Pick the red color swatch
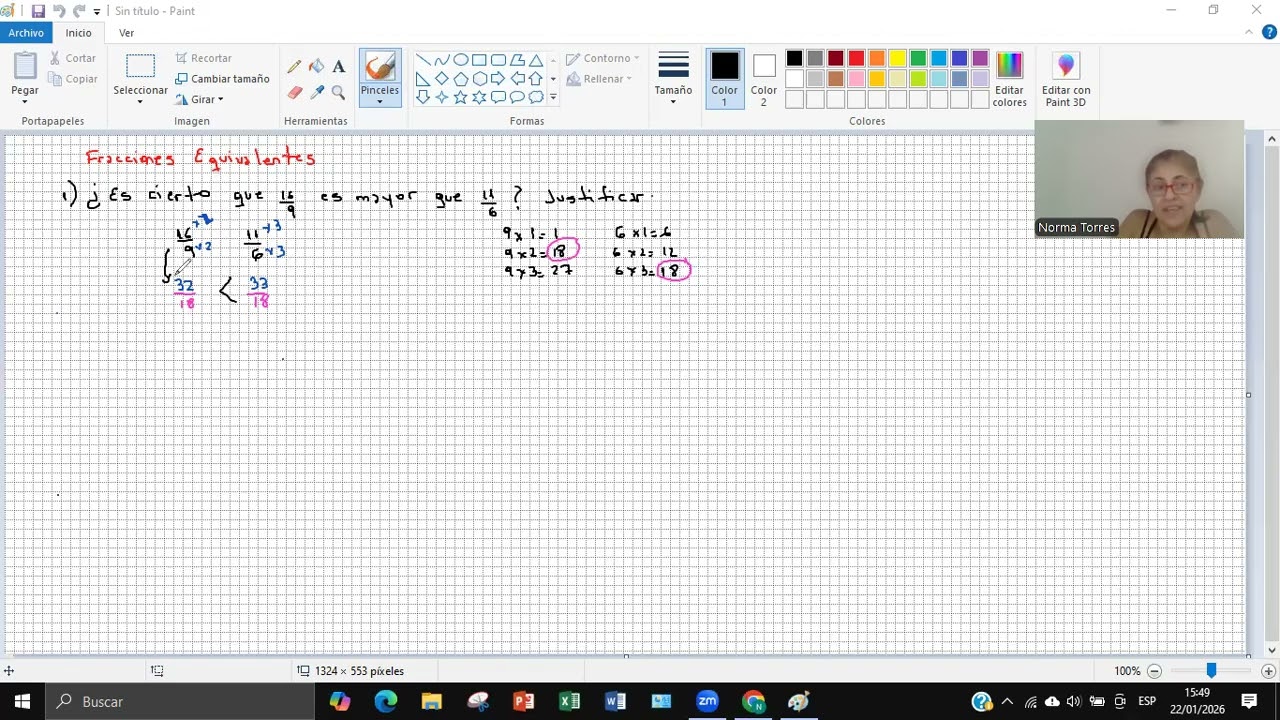This screenshot has width=1280, height=720. [856, 58]
